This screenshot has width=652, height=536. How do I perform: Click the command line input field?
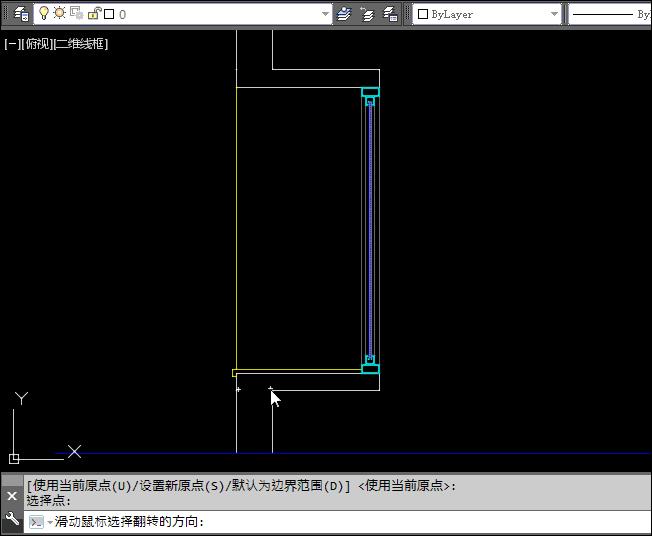click(337, 521)
